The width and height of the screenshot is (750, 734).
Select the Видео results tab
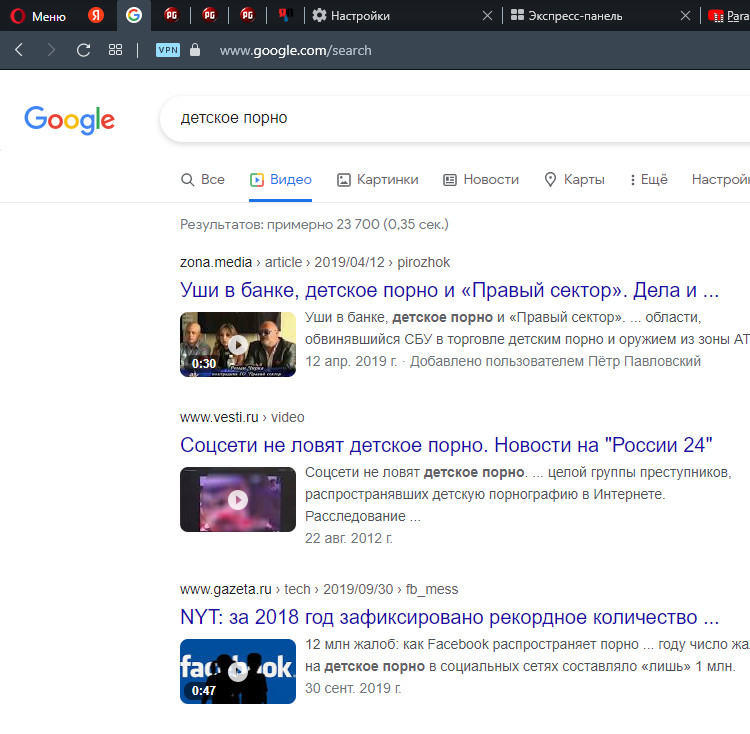point(281,179)
